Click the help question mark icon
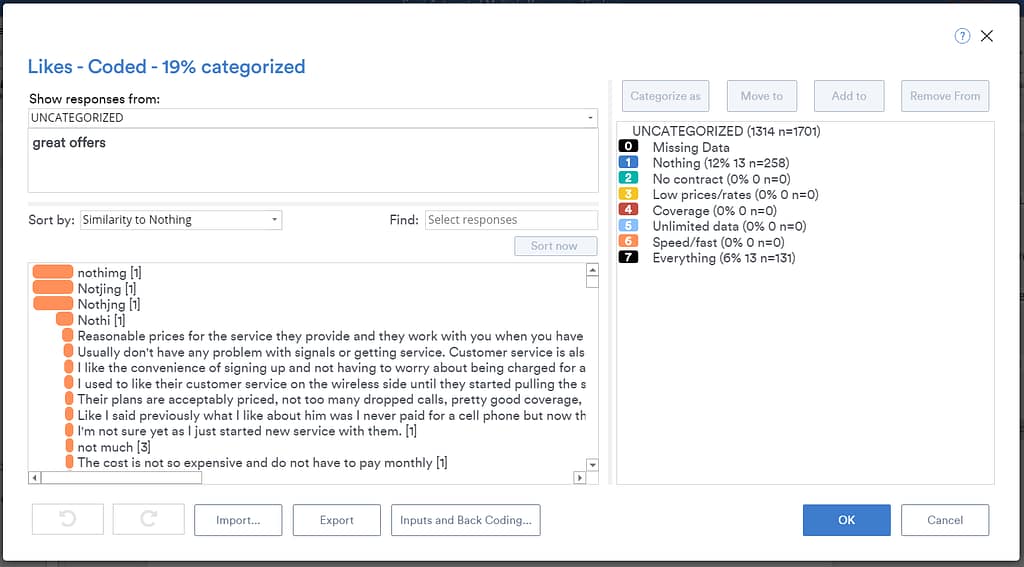The image size is (1024, 567). (x=962, y=36)
